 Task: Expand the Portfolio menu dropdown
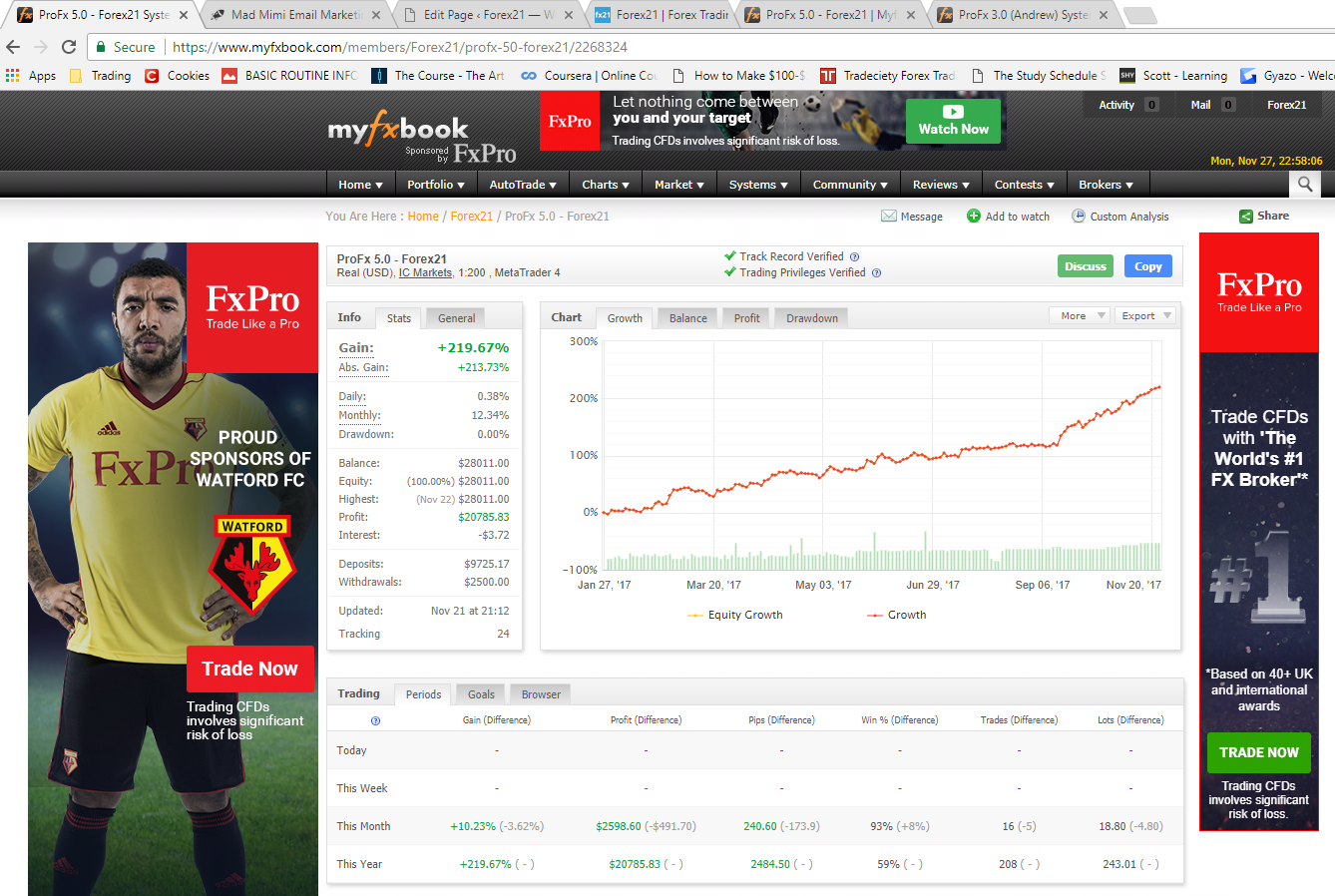pyautogui.click(x=436, y=185)
